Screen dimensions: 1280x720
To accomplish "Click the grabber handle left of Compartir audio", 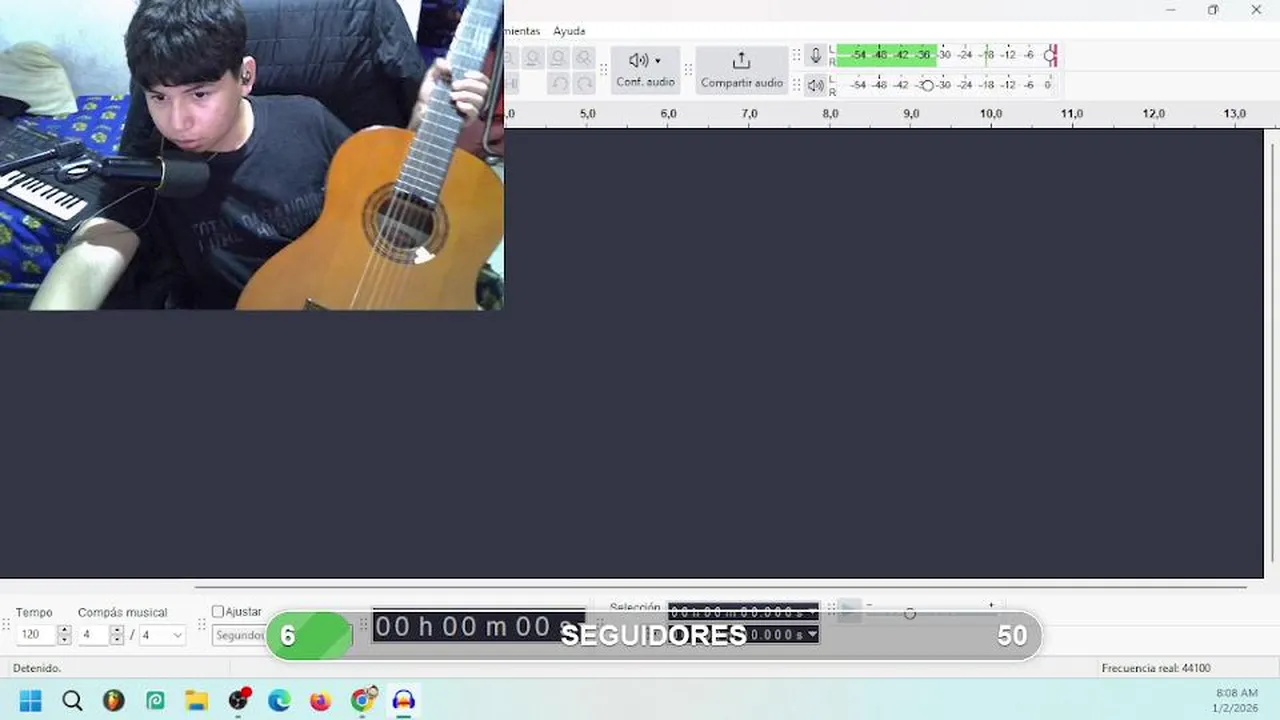I will click(x=688, y=70).
